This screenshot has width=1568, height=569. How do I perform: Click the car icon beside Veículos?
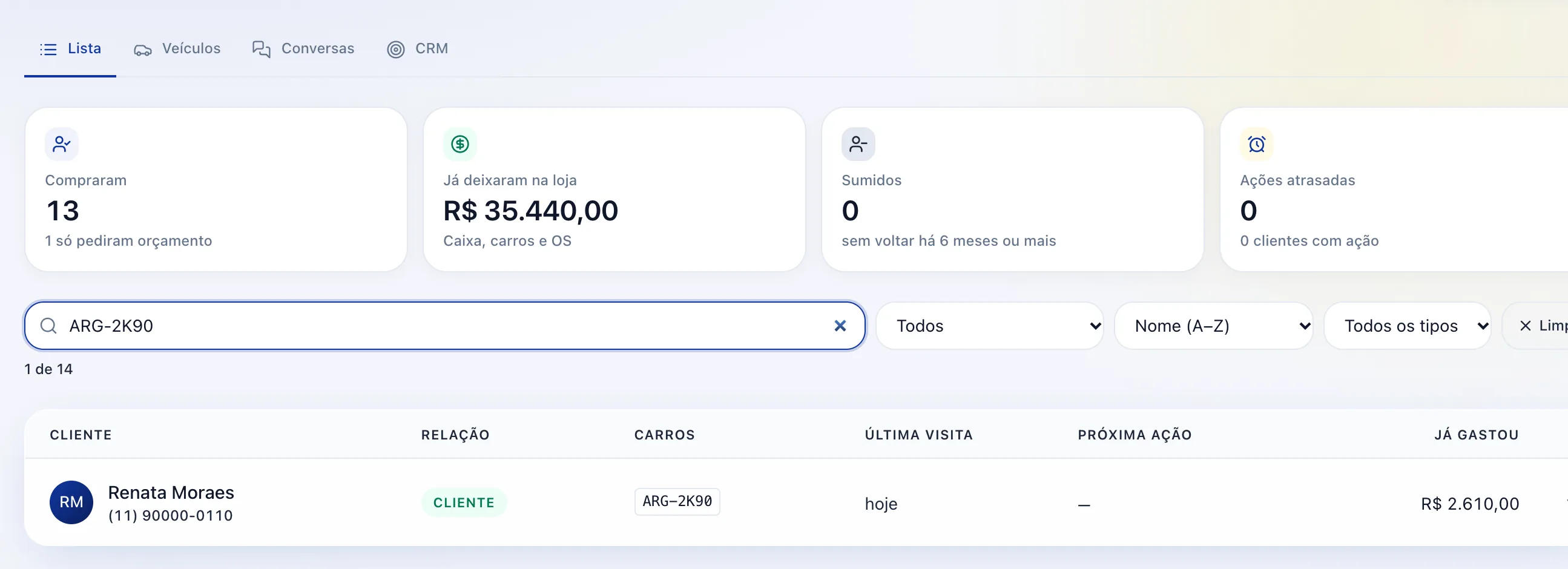pos(143,50)
